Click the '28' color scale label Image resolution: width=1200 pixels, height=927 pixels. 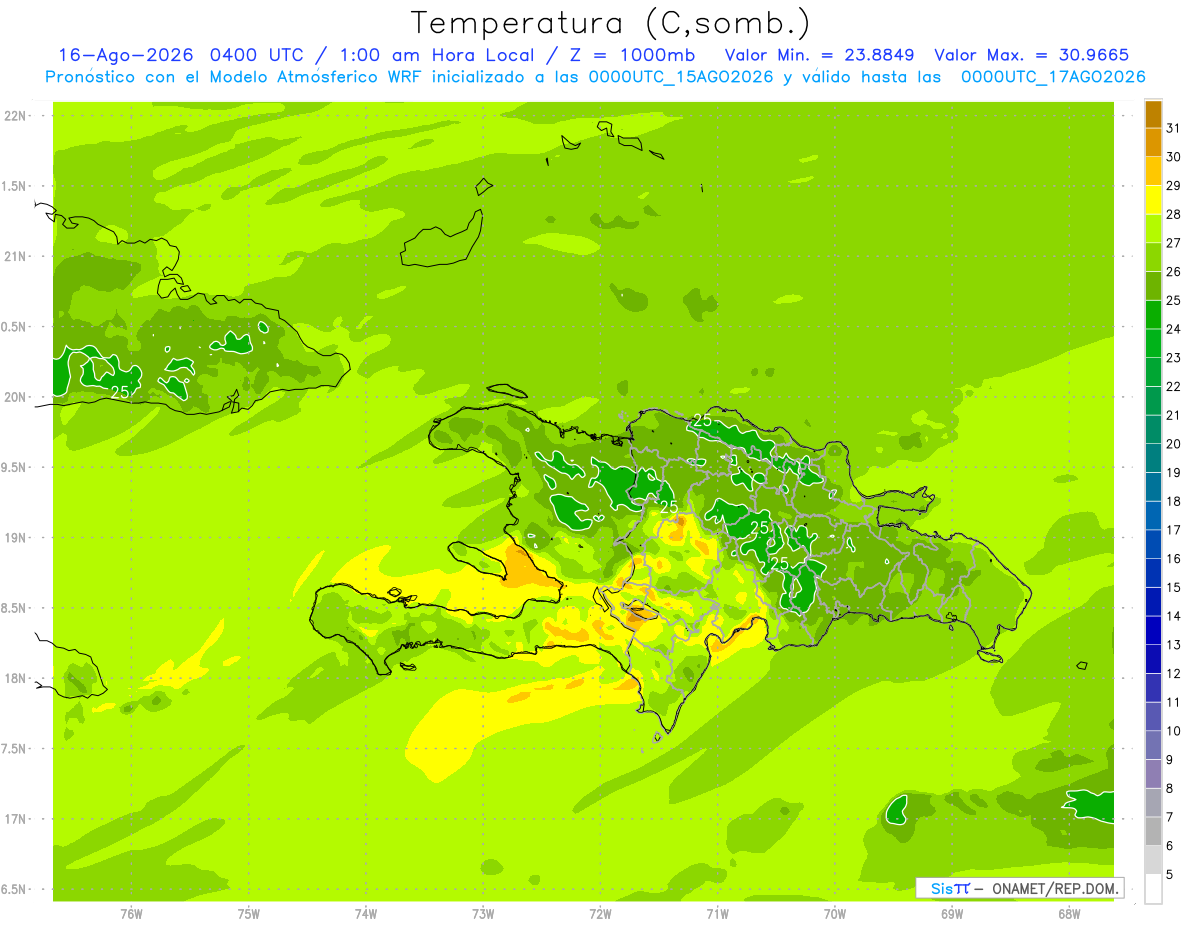pos(1173,214)
